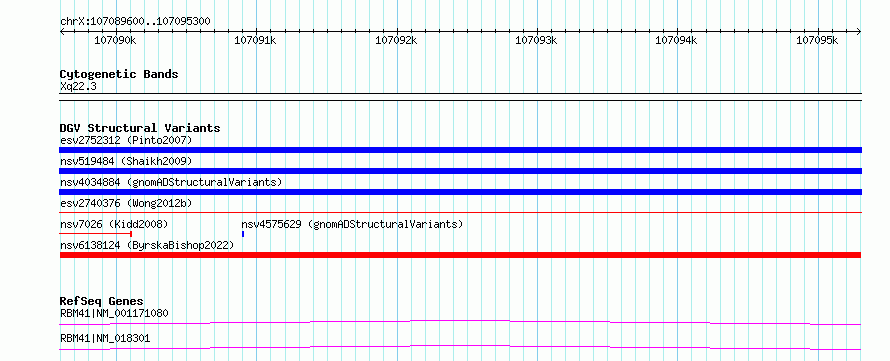Open the nsv6138124 (ByrskaBishop2022) variant label
The image size is (890, 361).
(147, 245)
